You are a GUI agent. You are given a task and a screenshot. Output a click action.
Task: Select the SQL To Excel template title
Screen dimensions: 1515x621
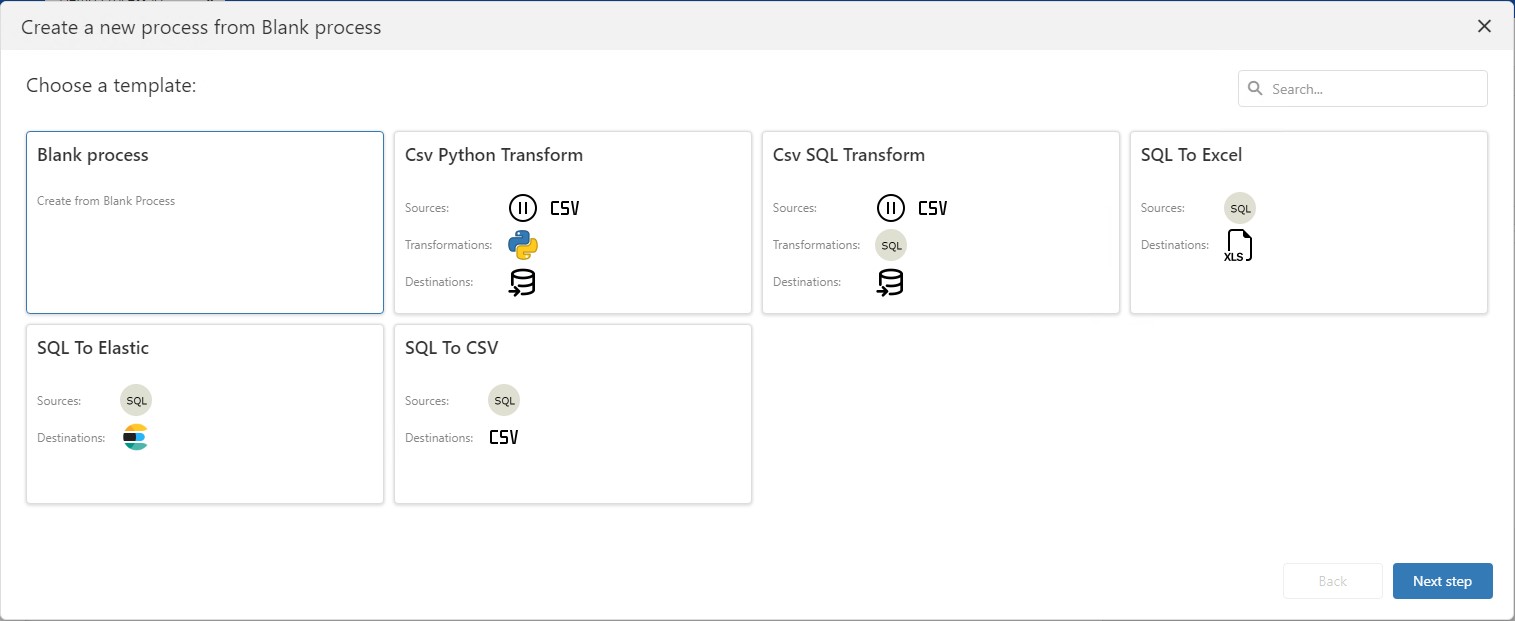(x=1191, y=155)
